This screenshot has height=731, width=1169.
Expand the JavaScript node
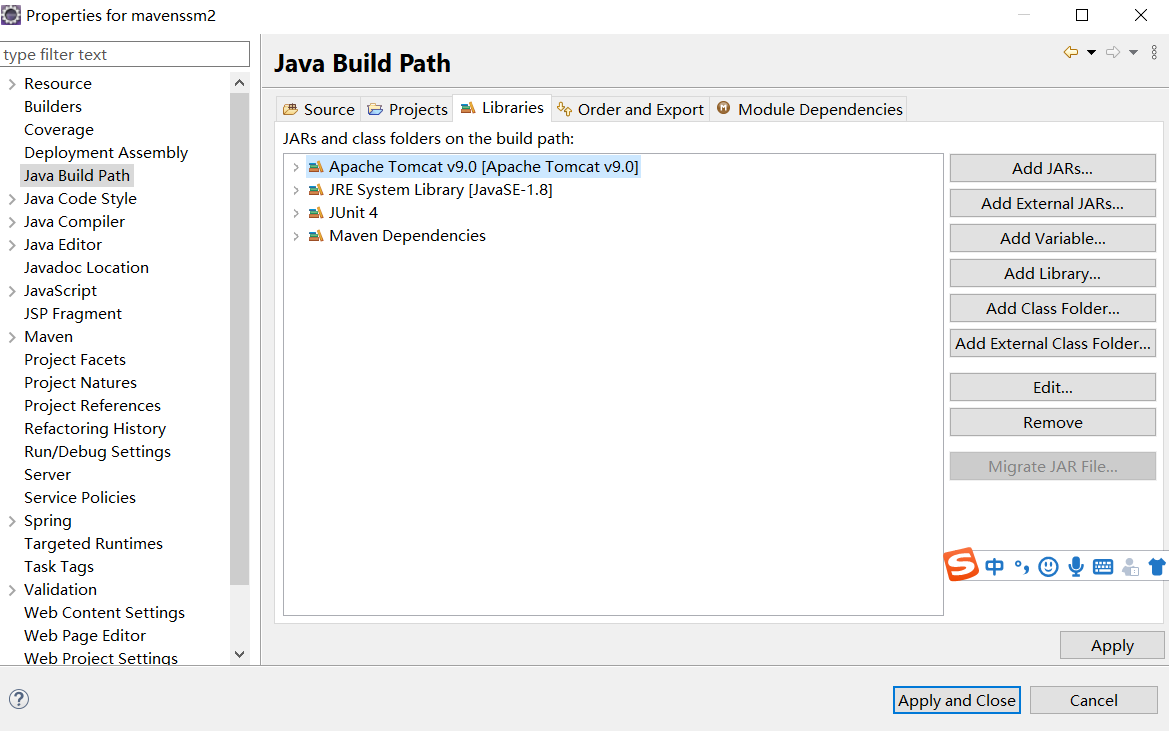click(12, 291)
